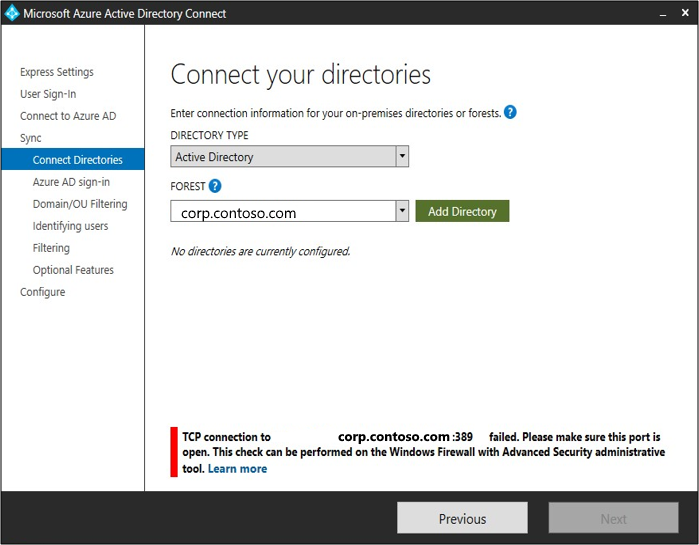Click the Next button
The width and height of the screenshot is (699, 545).
click(613, 518)
